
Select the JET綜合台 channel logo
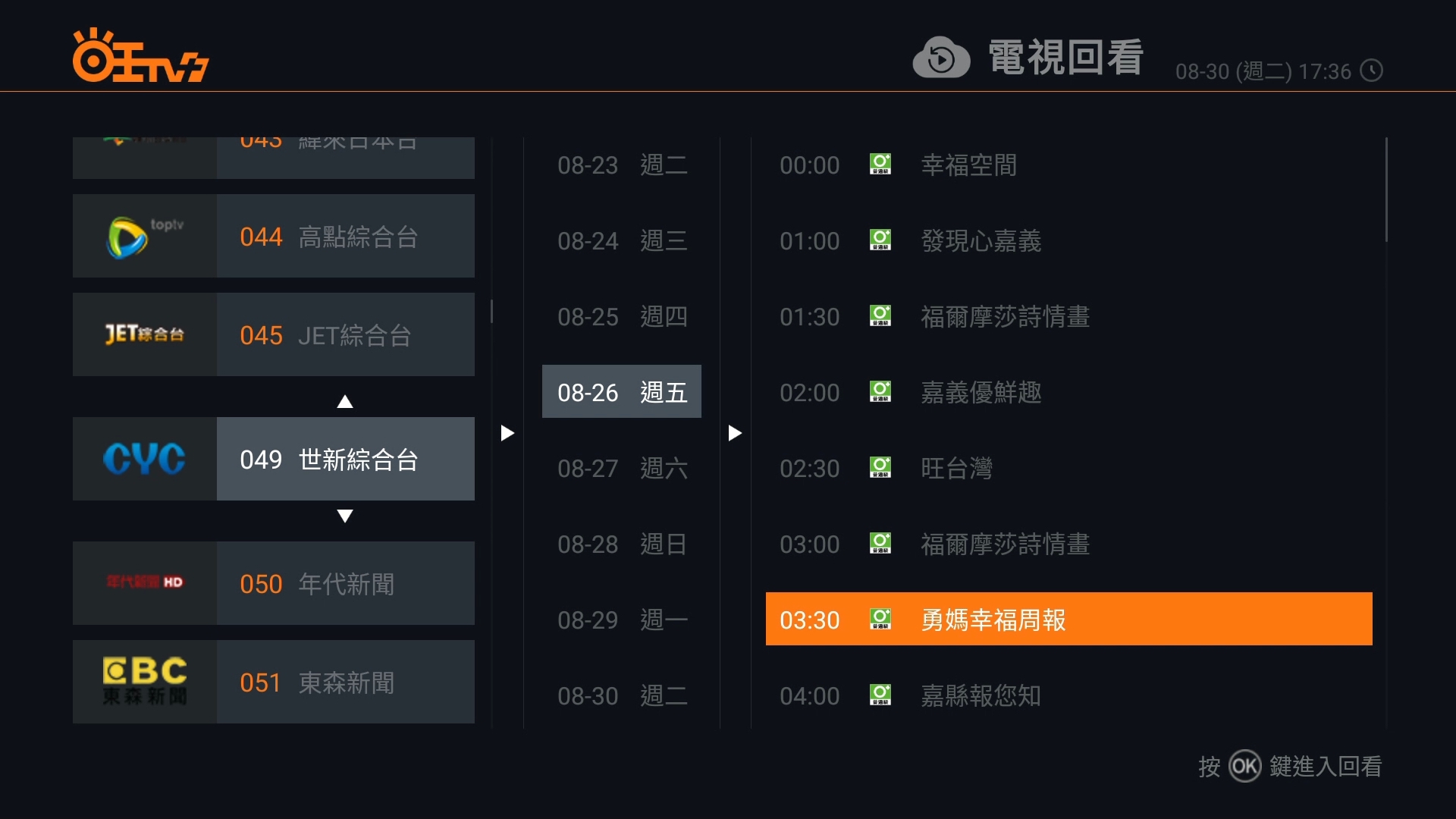[x=145, y=334]
